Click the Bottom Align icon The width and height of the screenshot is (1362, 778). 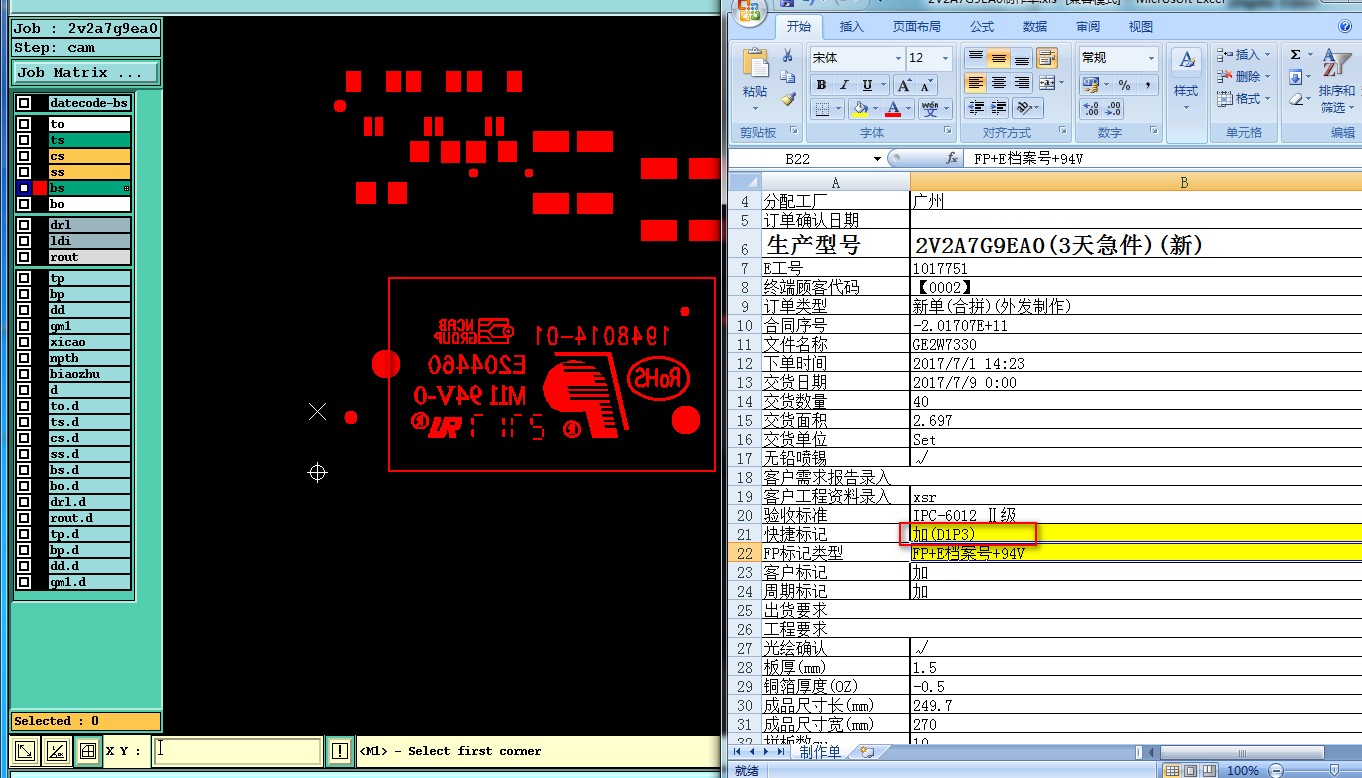tap(1021, 57)
